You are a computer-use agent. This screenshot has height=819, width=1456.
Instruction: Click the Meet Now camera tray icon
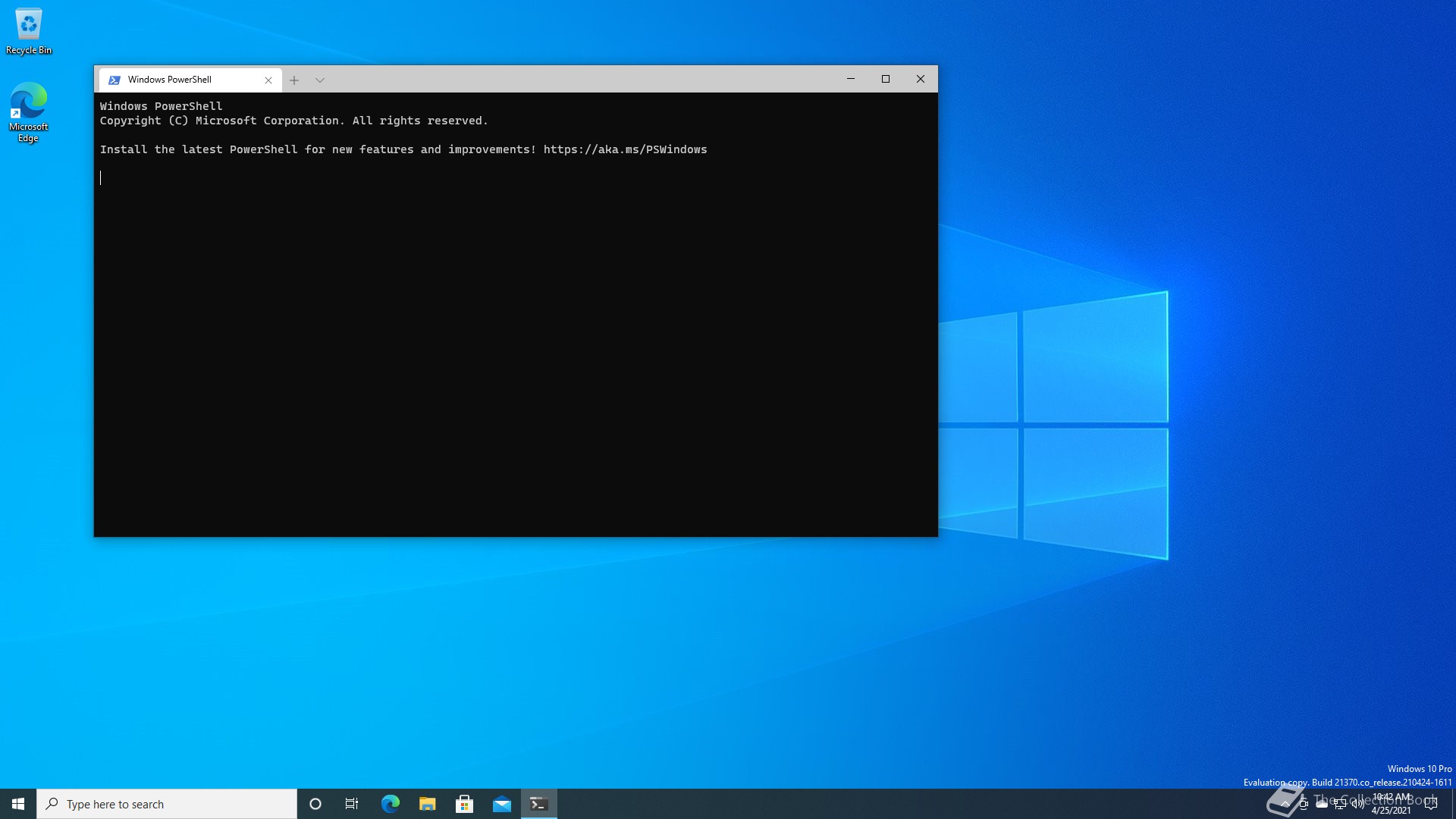tap(1304, 804)
